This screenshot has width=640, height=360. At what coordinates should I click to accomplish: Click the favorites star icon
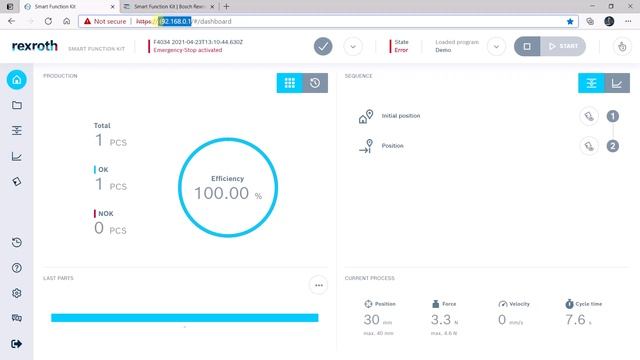(x=570, y=22)
